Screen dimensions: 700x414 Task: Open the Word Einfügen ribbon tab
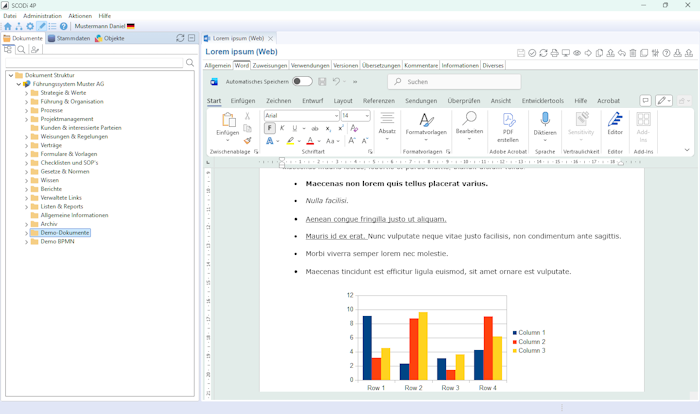(x=243, y=101)
